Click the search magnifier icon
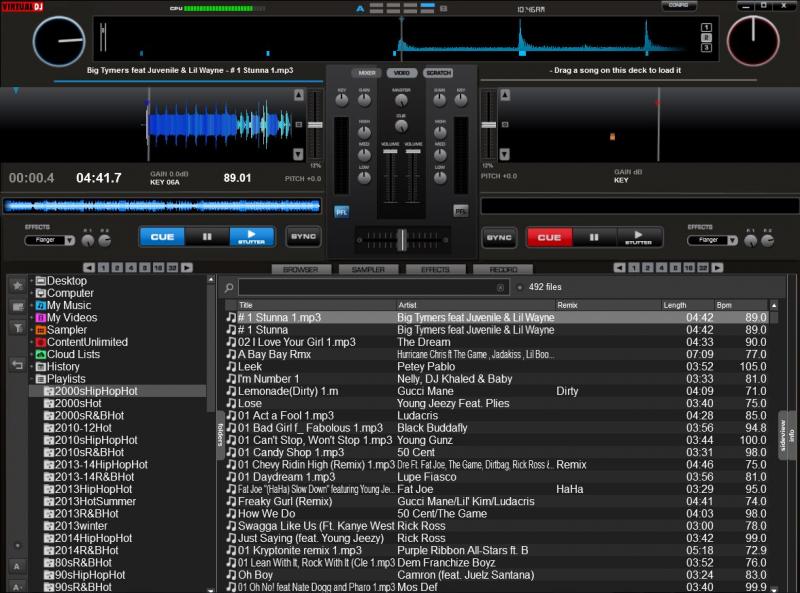 pyautogui.click(x=229, y=288)
